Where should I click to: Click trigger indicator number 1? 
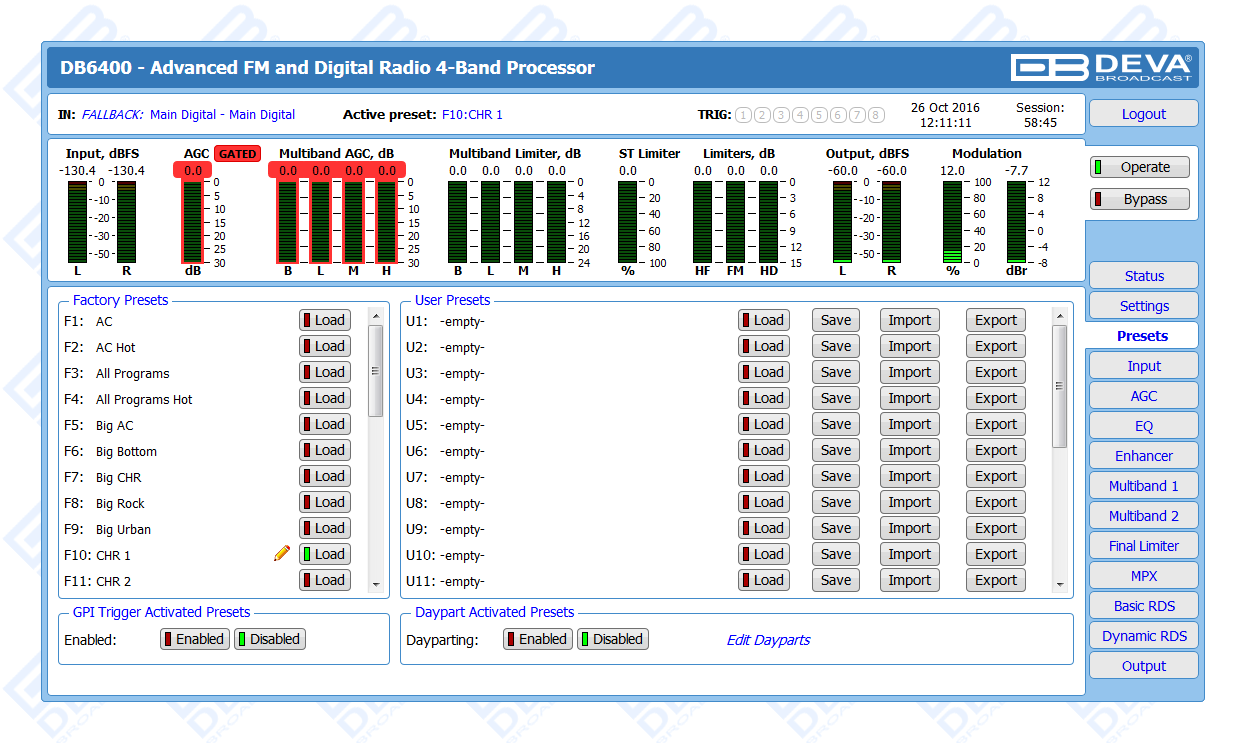[x=743, y=115]
